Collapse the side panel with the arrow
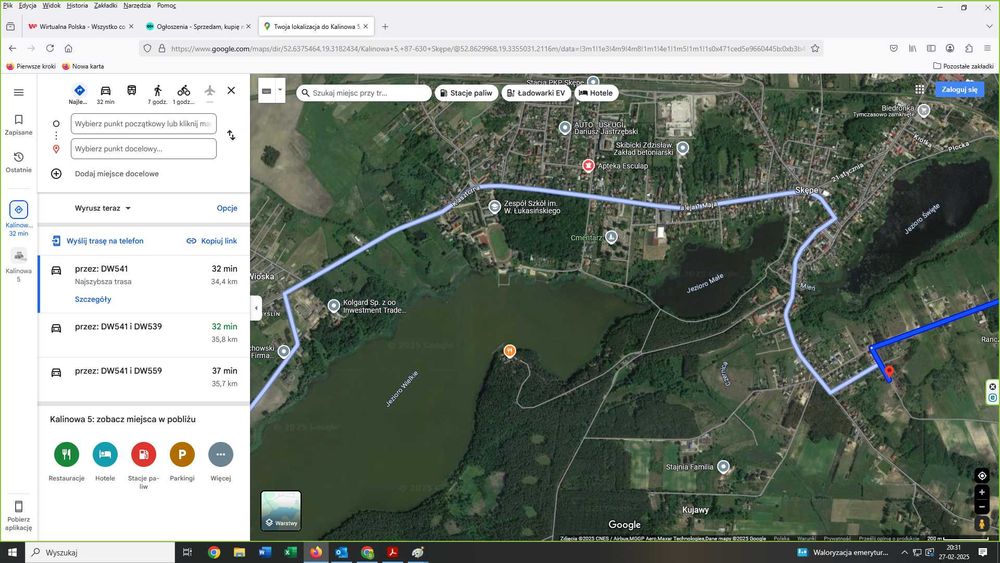Screen dimensions: 1000x563 (256, 308)
